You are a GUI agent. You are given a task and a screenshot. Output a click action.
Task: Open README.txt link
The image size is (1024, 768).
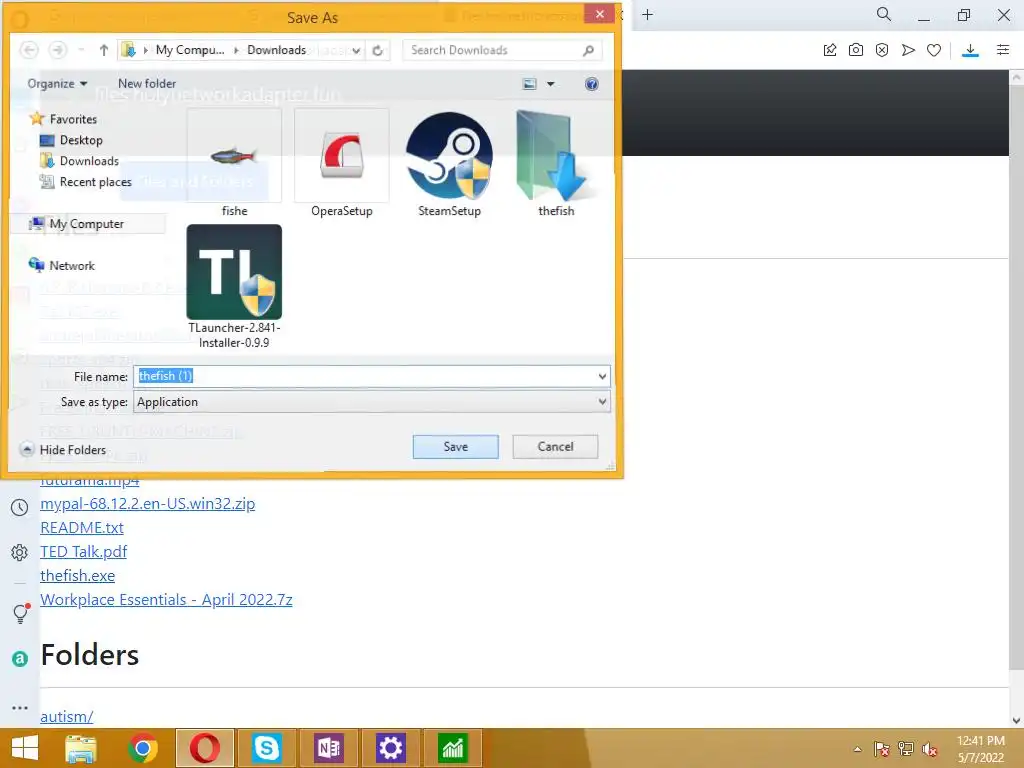82,528
